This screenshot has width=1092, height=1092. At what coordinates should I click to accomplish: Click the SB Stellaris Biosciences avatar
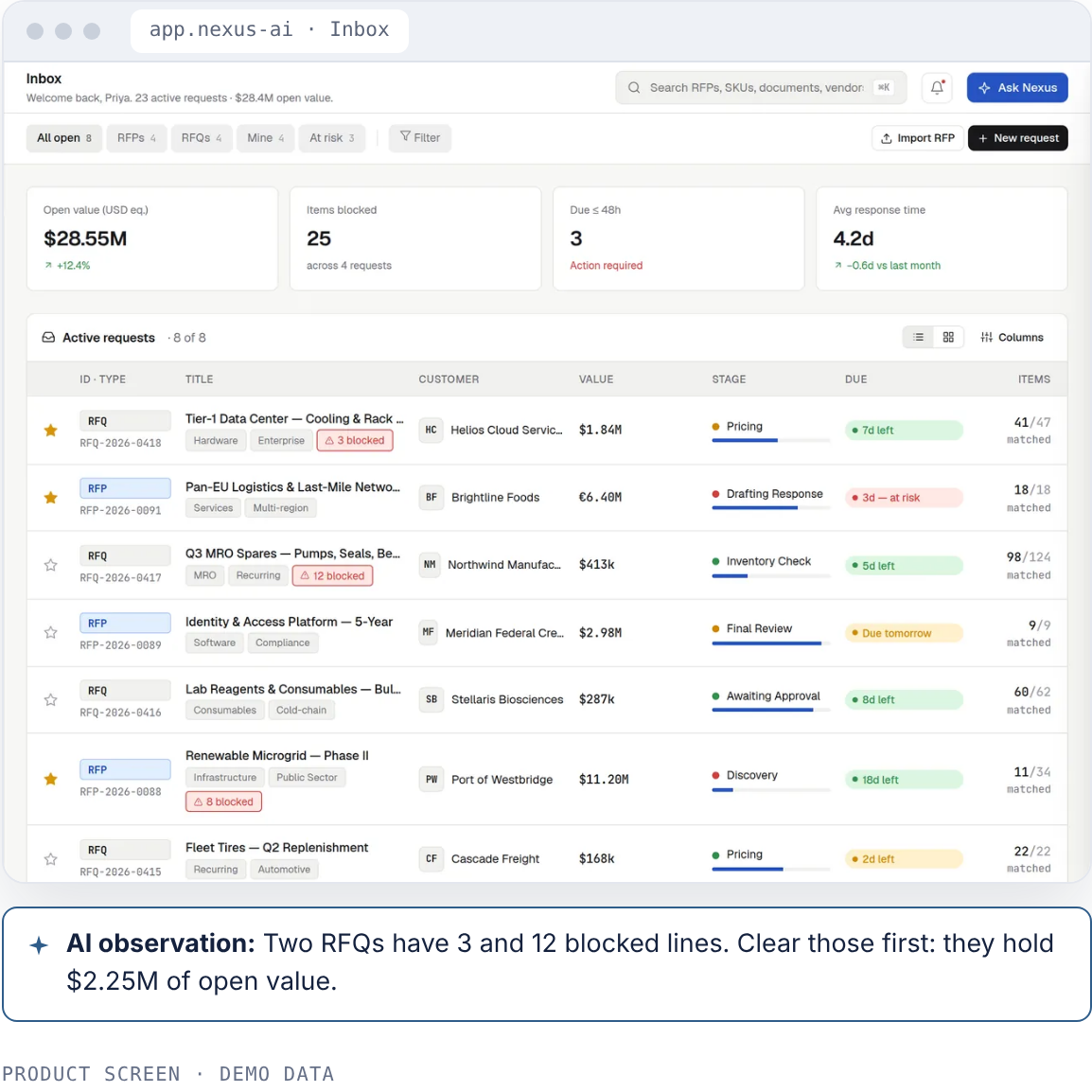click(432, 699)
